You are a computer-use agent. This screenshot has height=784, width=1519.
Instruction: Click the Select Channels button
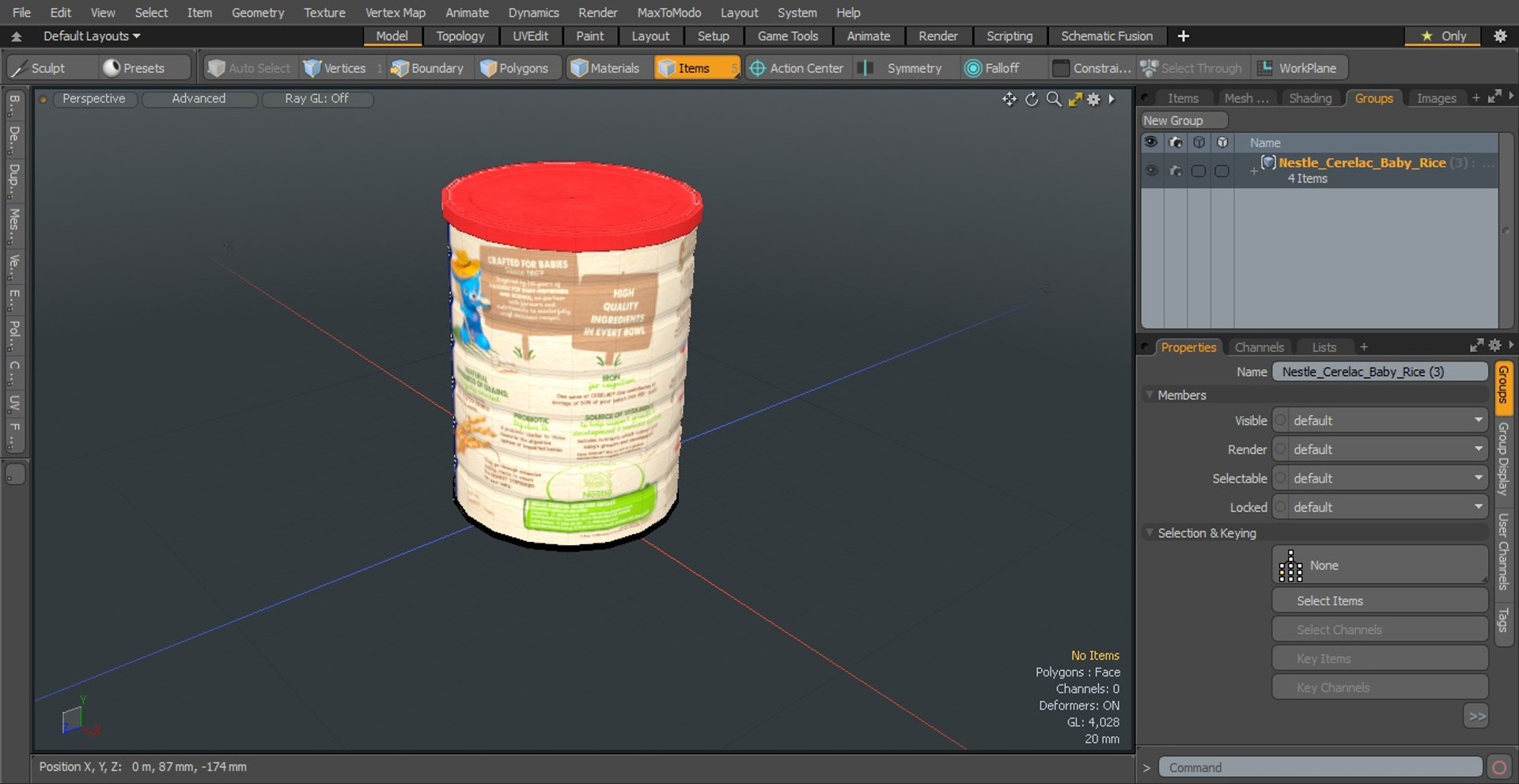pos(1380,630)
